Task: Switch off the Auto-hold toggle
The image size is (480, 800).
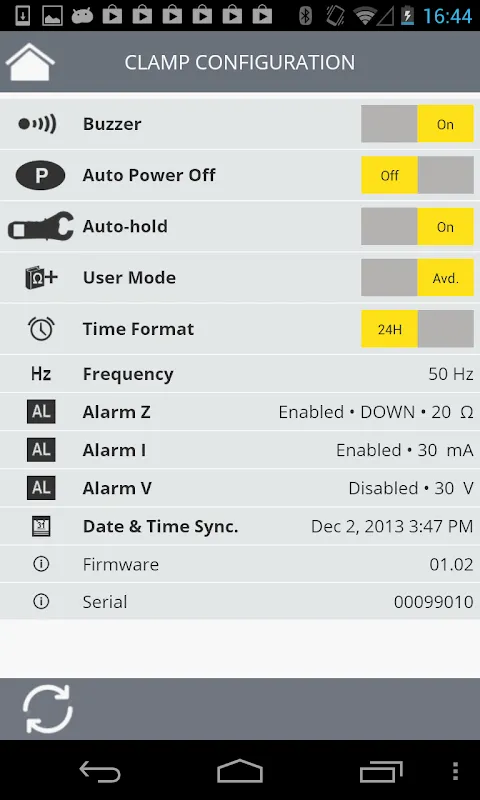Action: point(417,227)
